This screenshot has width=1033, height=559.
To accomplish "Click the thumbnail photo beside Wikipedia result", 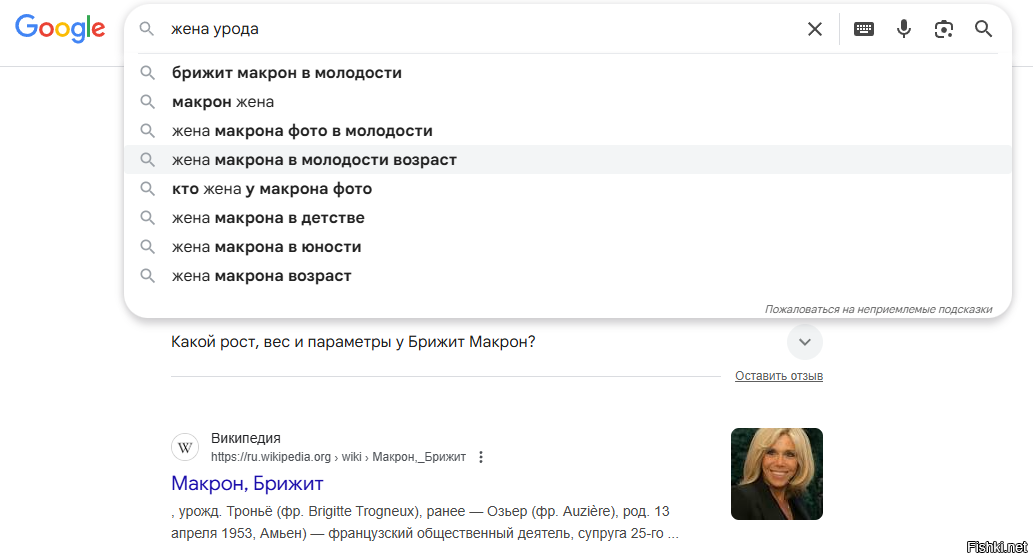I will click(776, 474).
